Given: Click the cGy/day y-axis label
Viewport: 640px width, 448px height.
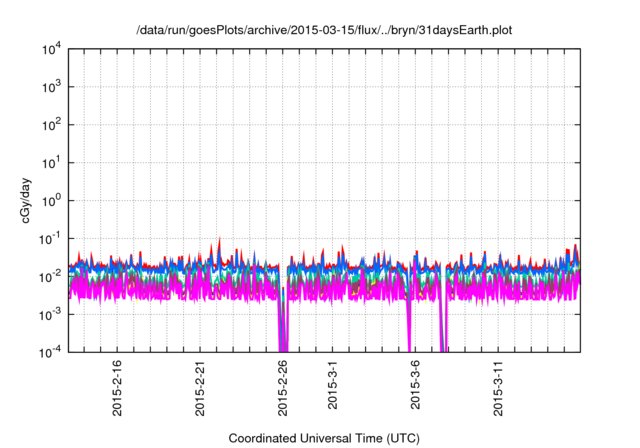Looking at the screenshot, I should (34, 200).
